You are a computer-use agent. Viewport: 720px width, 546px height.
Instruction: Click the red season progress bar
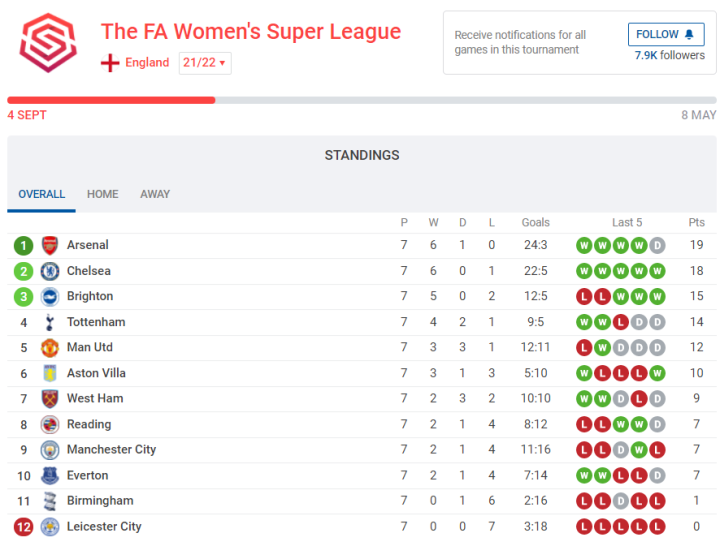(111, 100)
